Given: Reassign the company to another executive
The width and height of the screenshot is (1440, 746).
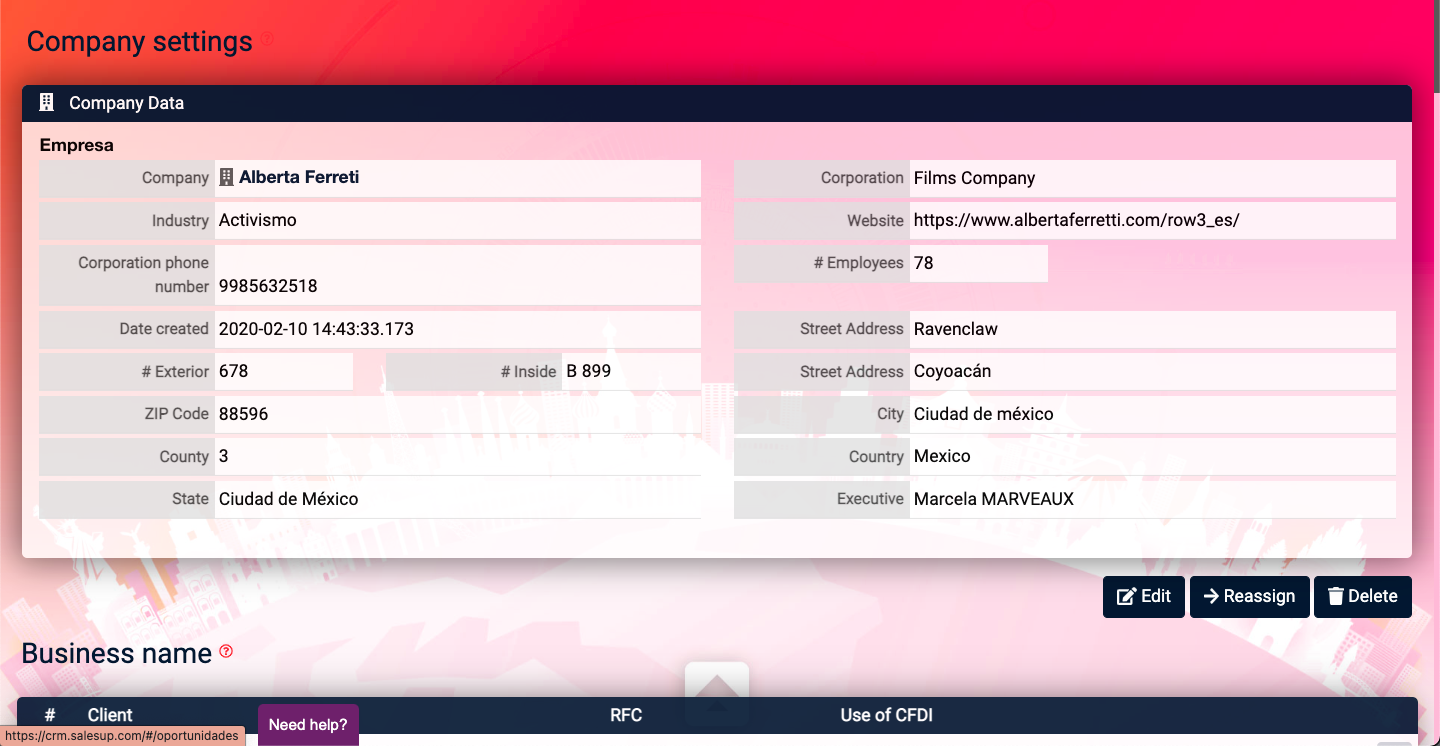Looking at the screenshot, I should [x=1250, y=596].
